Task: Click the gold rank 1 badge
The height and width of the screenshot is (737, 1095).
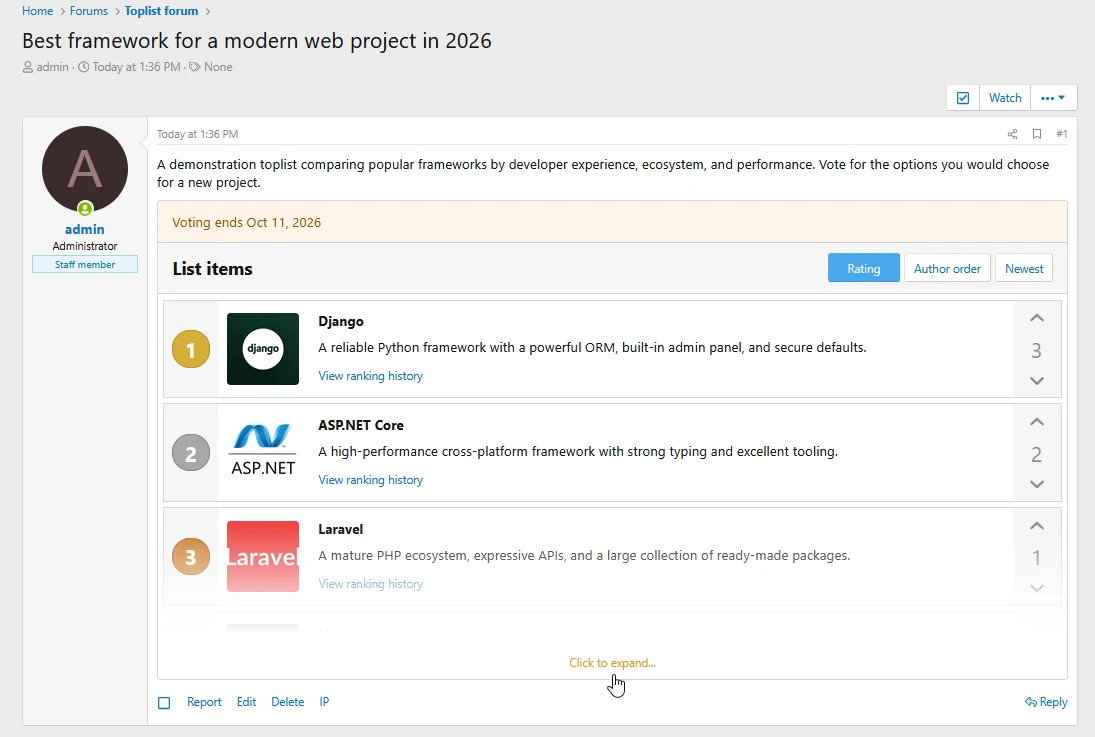Action: 191,349
